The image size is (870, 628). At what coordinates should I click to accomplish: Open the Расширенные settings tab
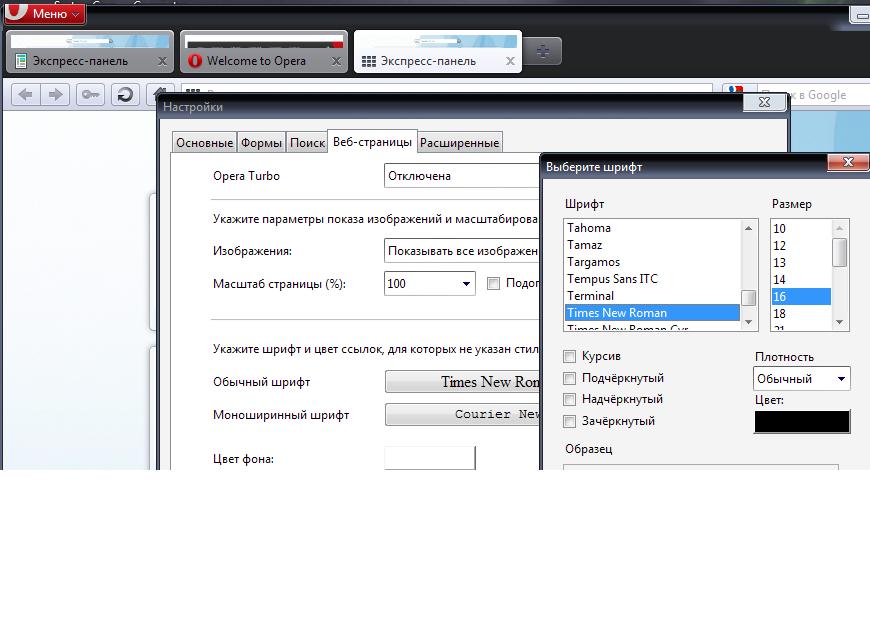pyautogui.click(x=459, y=143)
